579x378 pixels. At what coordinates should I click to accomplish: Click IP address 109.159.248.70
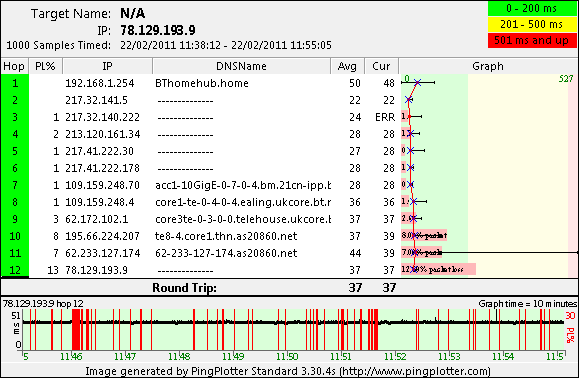coord(102,185)
